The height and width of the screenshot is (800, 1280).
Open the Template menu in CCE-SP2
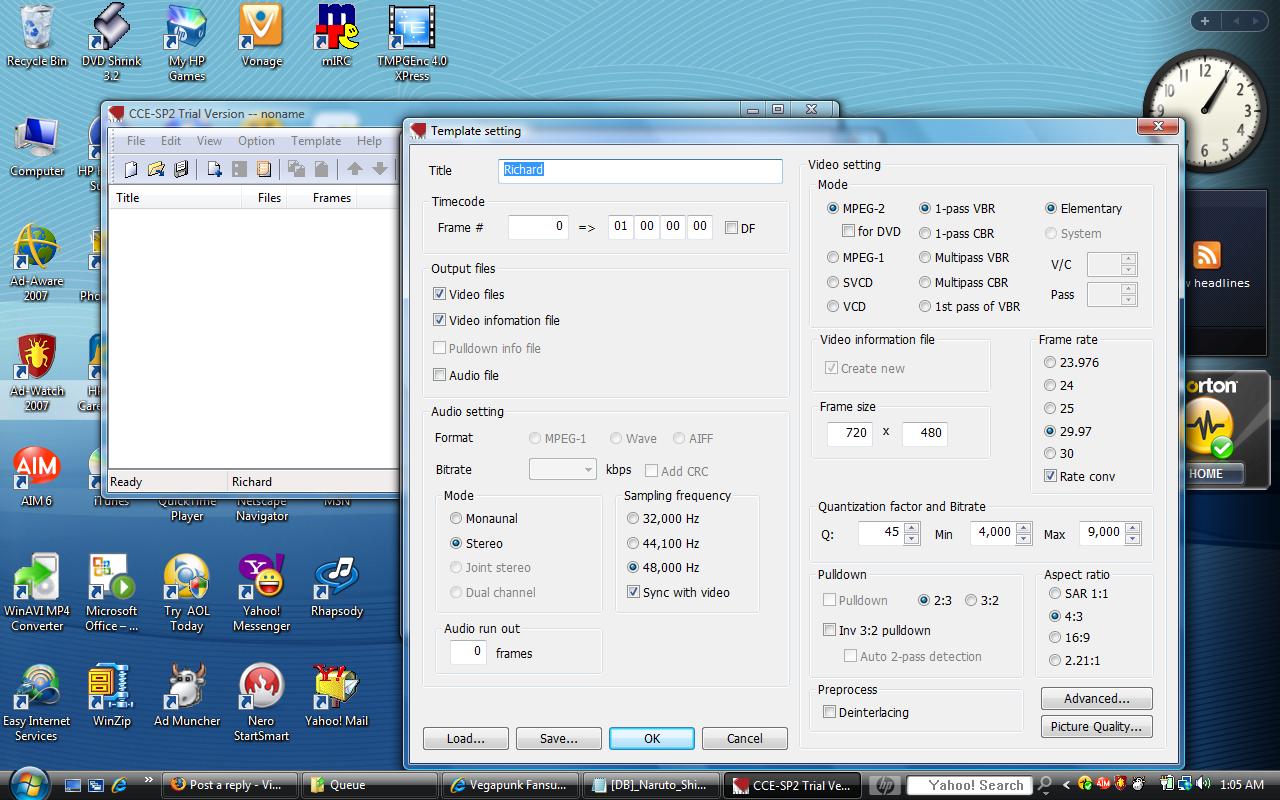click(x=316, y=141)
